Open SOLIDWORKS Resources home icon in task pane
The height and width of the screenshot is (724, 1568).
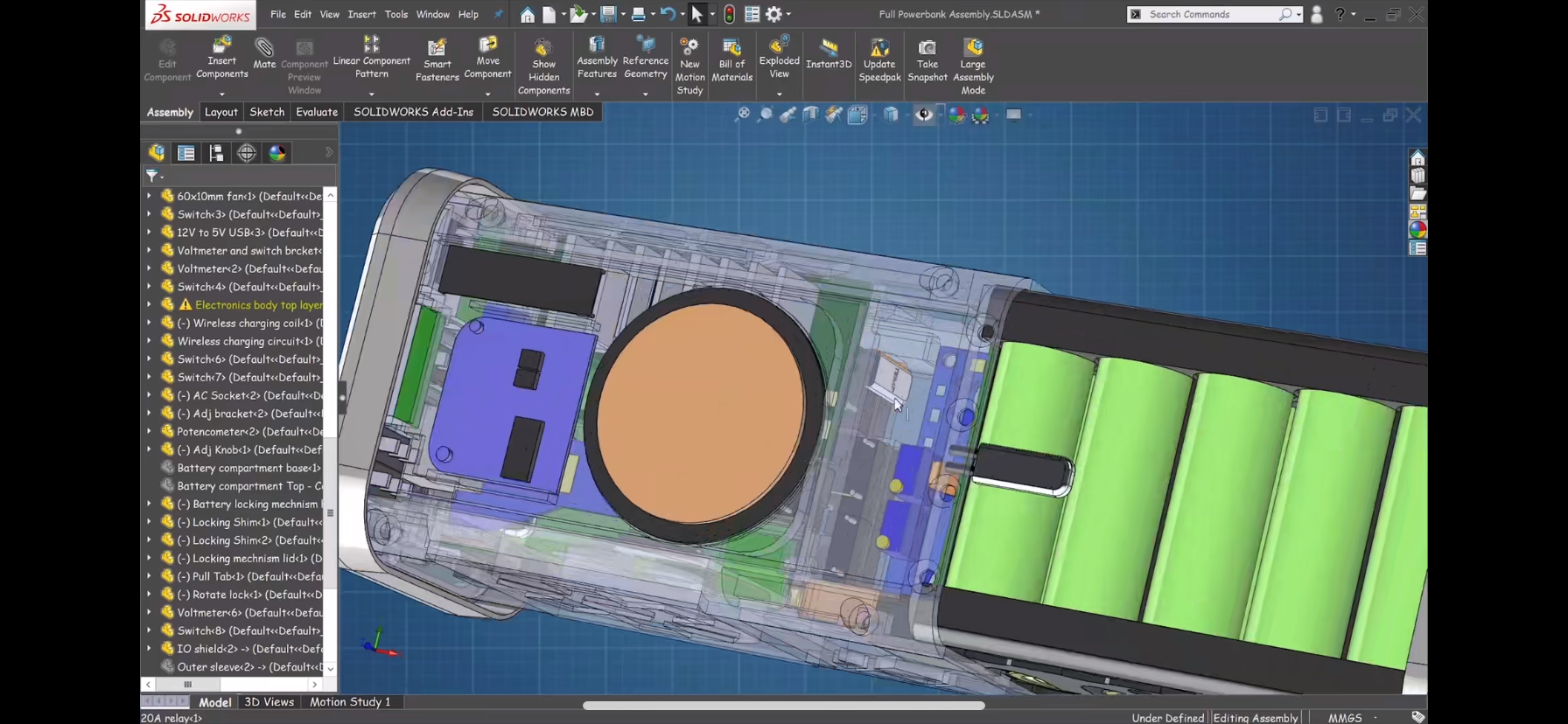pos(1417,157)
